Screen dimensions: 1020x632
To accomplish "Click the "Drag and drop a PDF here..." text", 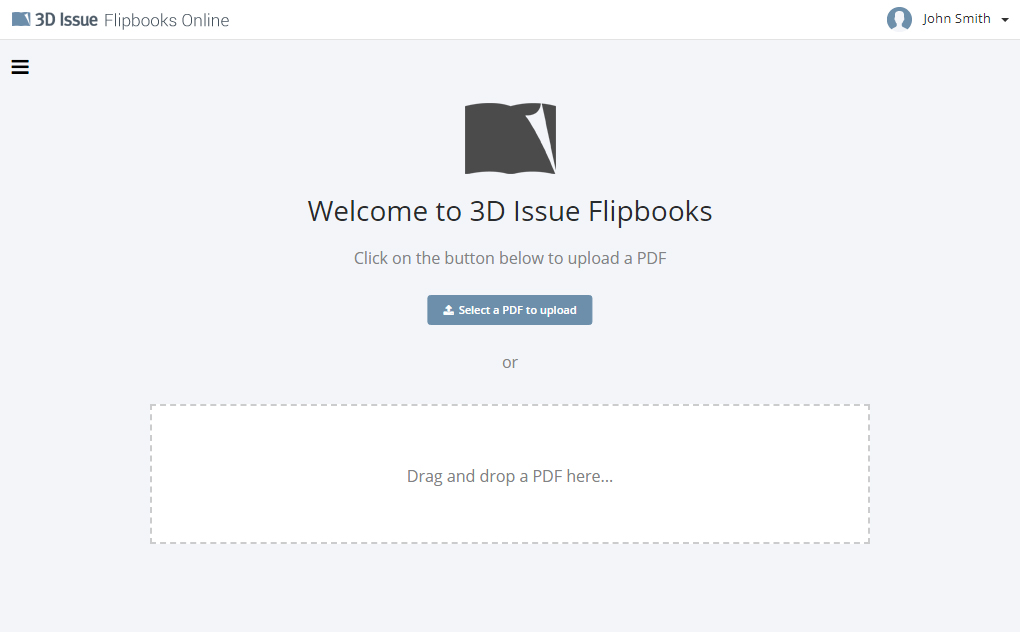I will coord(510,476).
